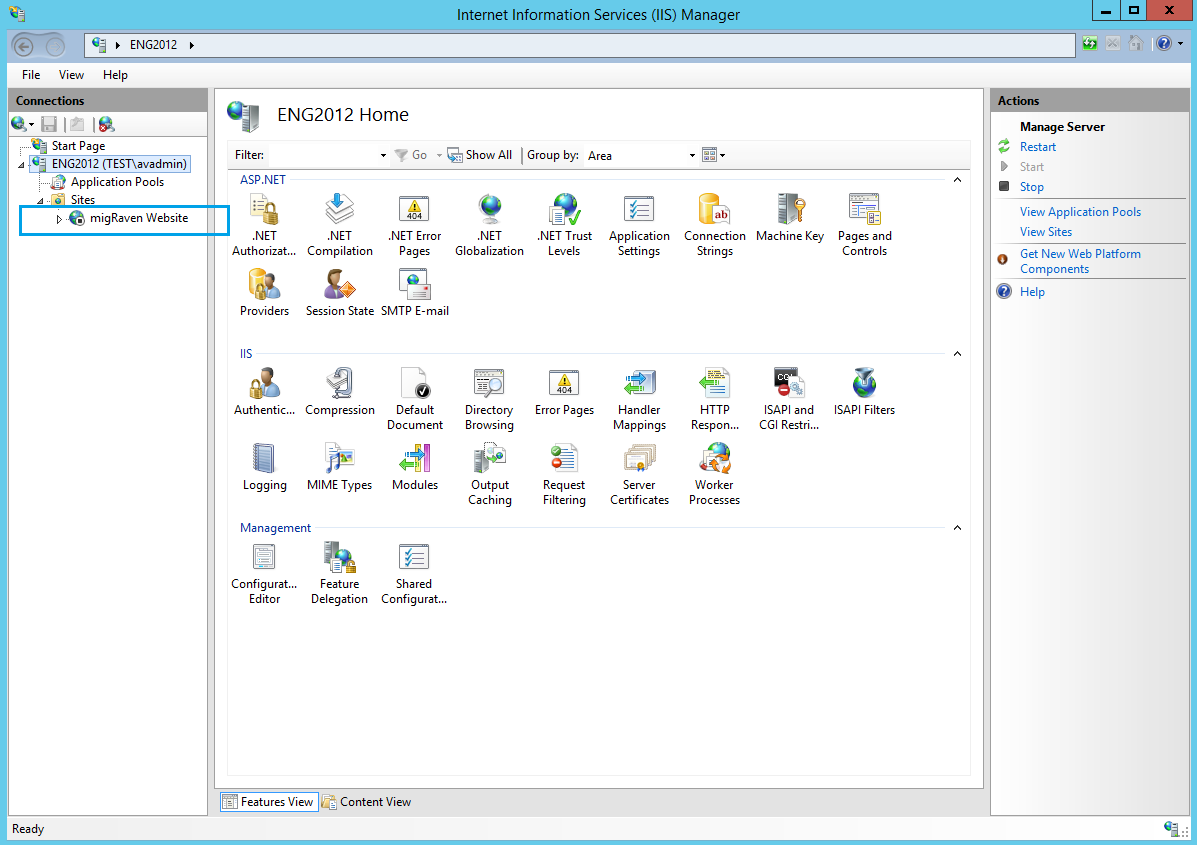Open Machine Key feature
Image resolution: width=1197 pixels, height=845 pixels.
(x=790, y=218)
